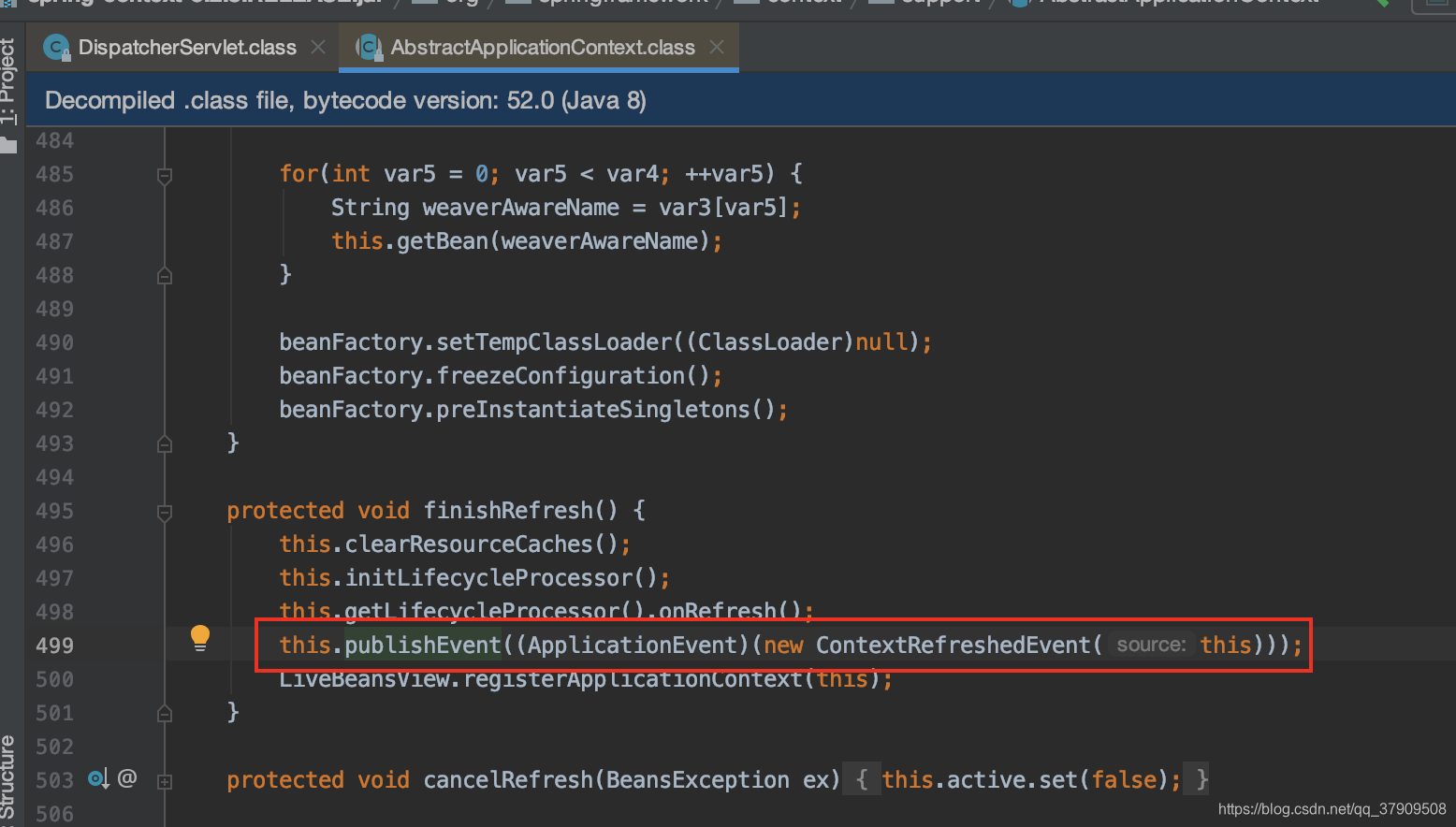Click fold end marker at line 488

[x=165, y=275]
